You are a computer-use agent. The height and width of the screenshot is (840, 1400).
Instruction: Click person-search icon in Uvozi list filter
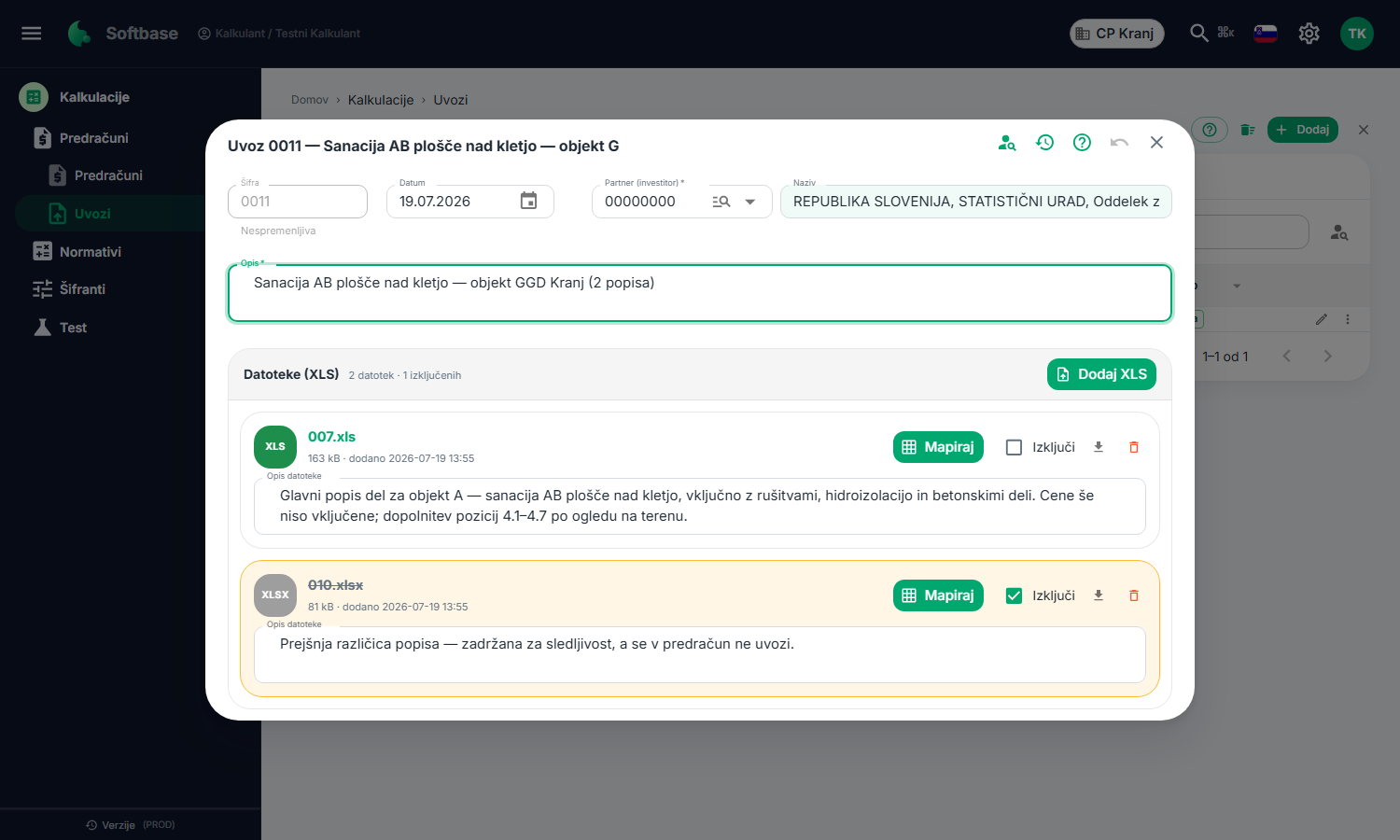tap(1339, 232)
